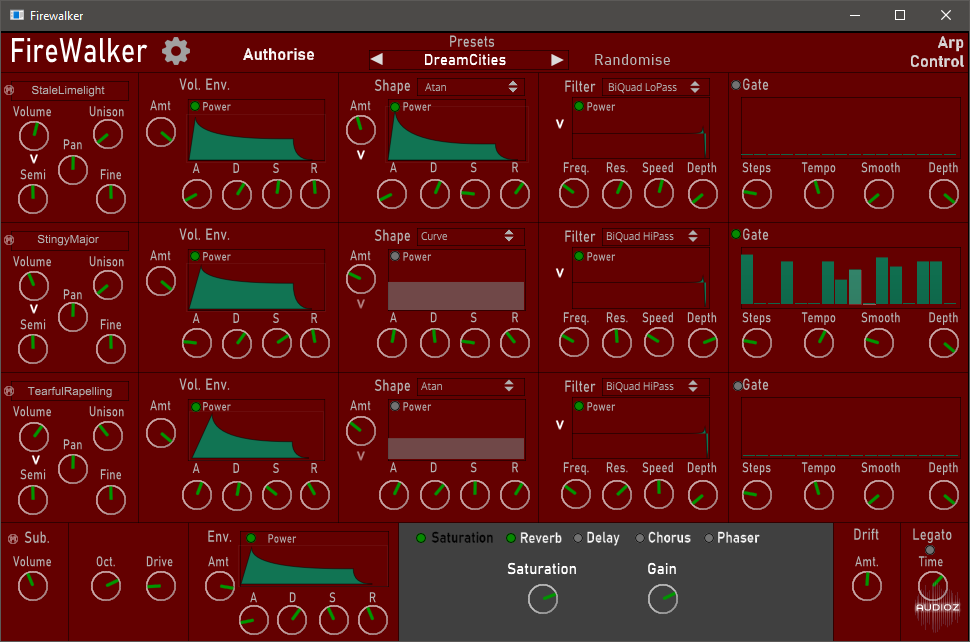
Task: Click the next preset right arrow
Action: tap(558, 60)
